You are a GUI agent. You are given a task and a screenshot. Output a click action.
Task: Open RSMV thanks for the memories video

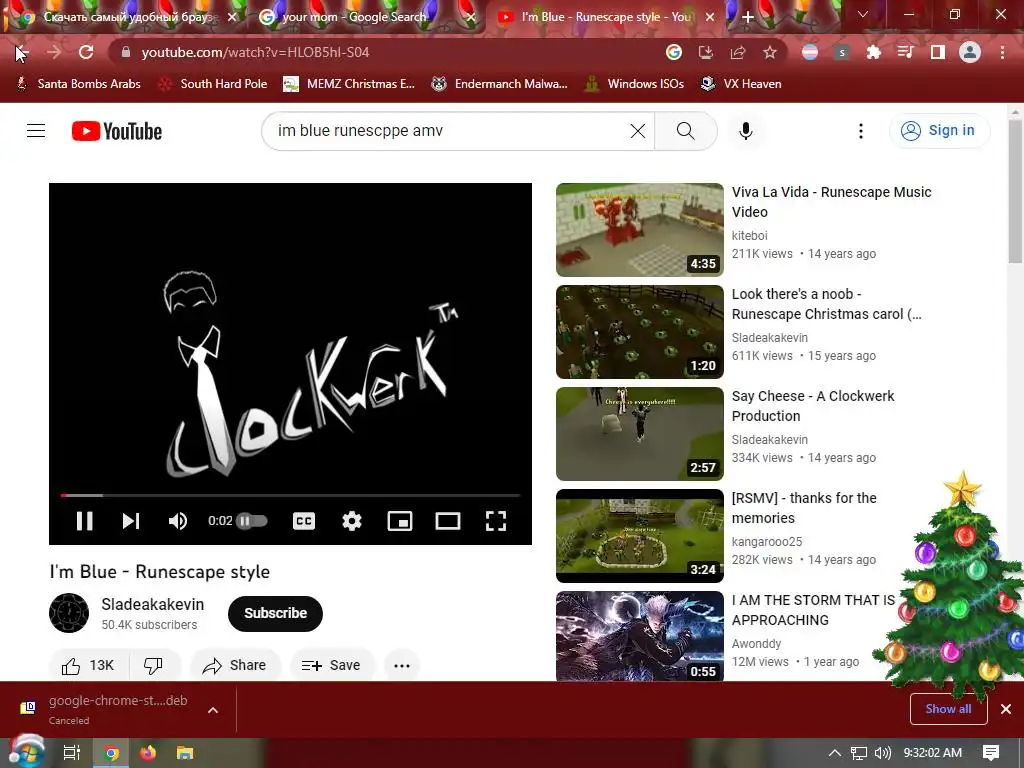coord(804,507)
